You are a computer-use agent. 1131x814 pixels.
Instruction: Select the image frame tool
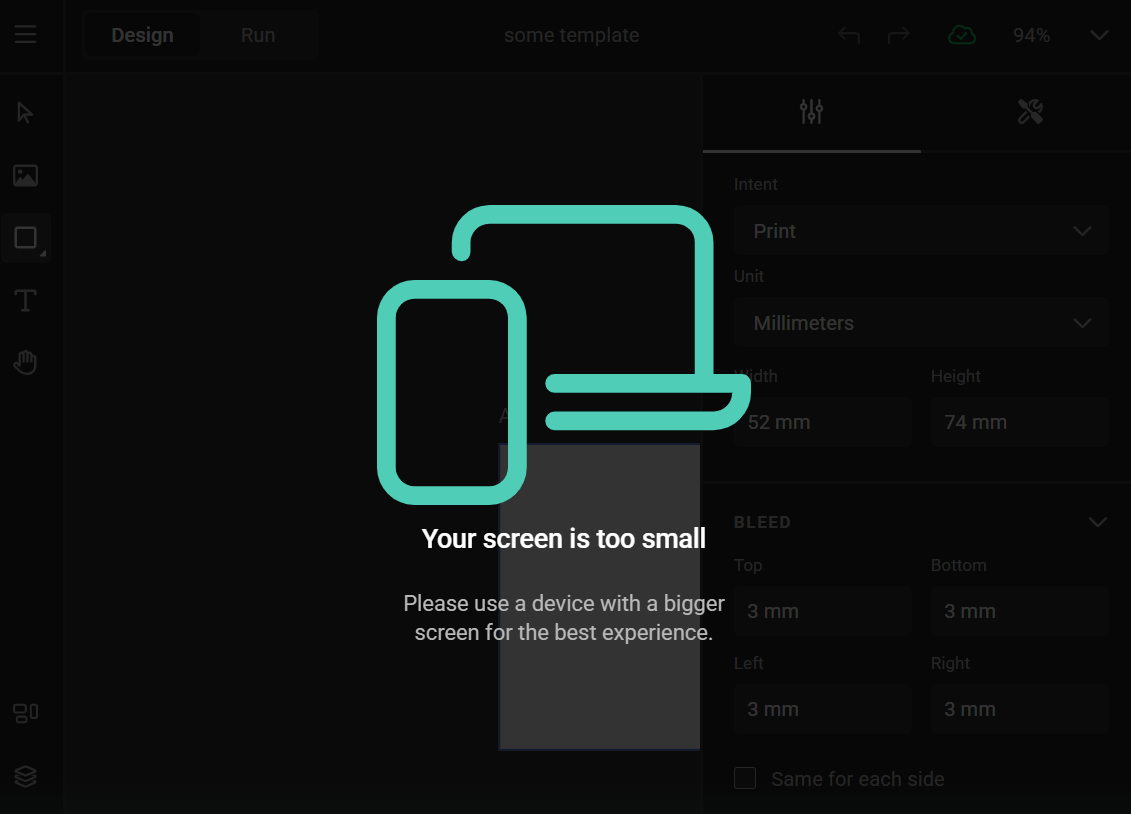pyautogui.click(x=25, y=175)
